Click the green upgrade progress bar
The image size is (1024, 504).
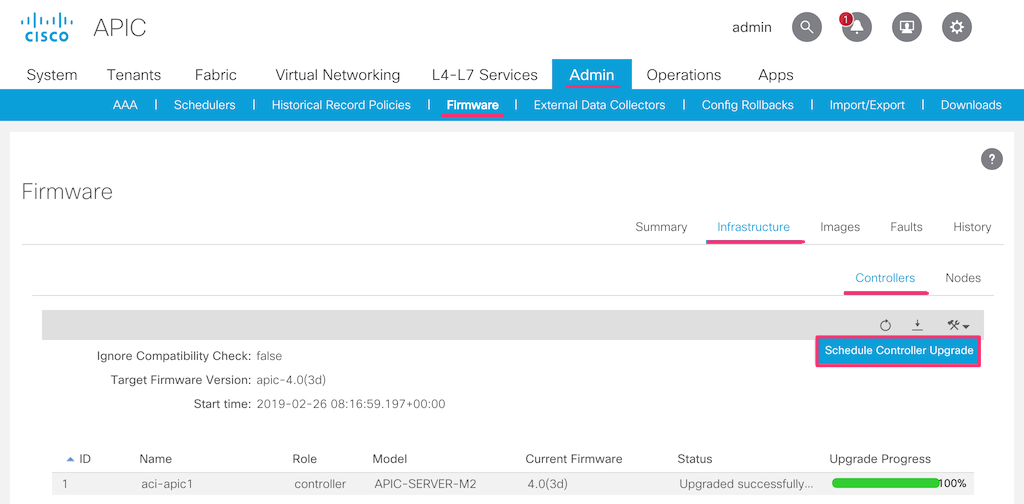pyautogui.click(x=886, y=483)
